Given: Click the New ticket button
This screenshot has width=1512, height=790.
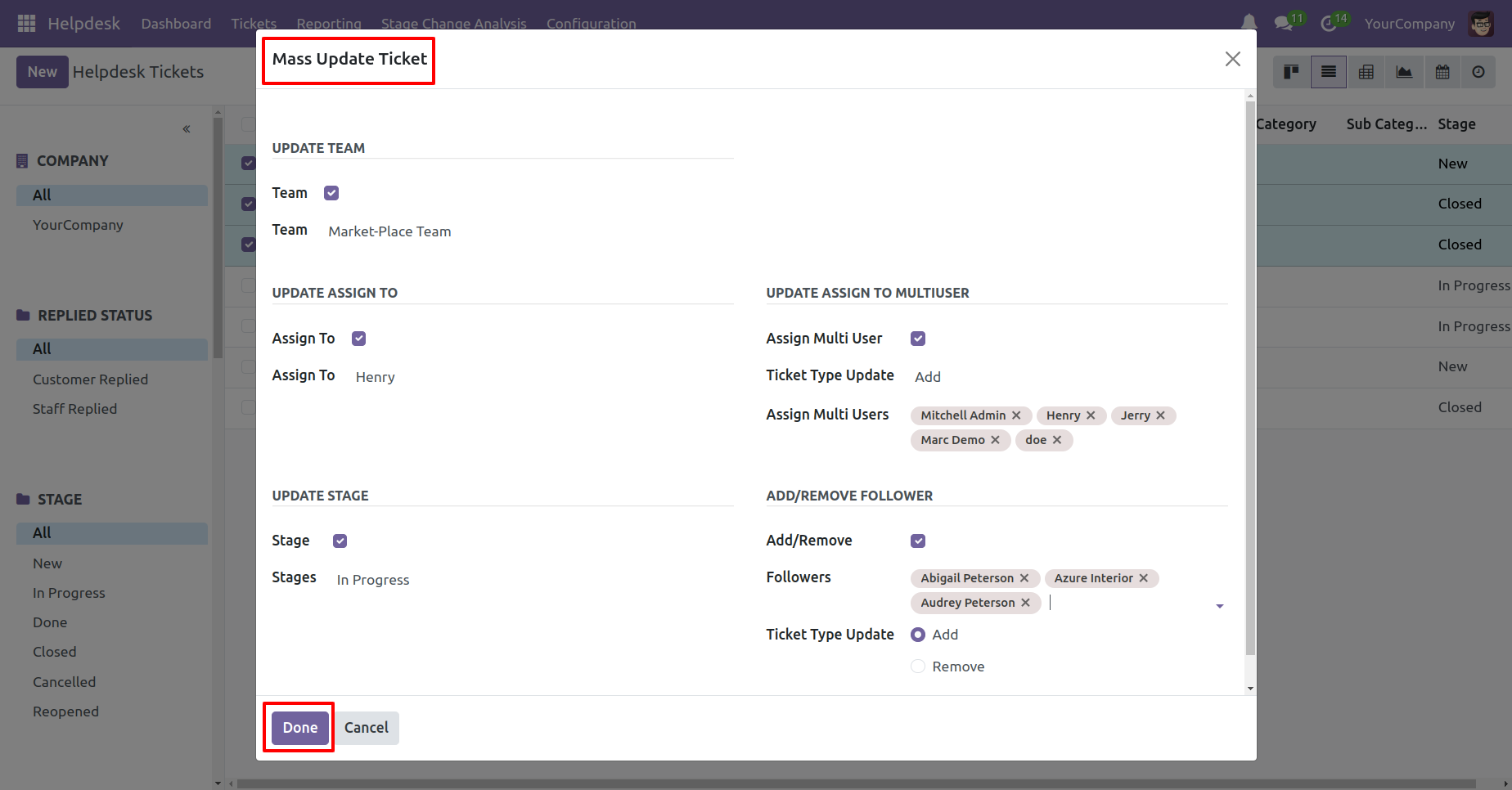Looking at the screenshot, I should tap(43, 72).
